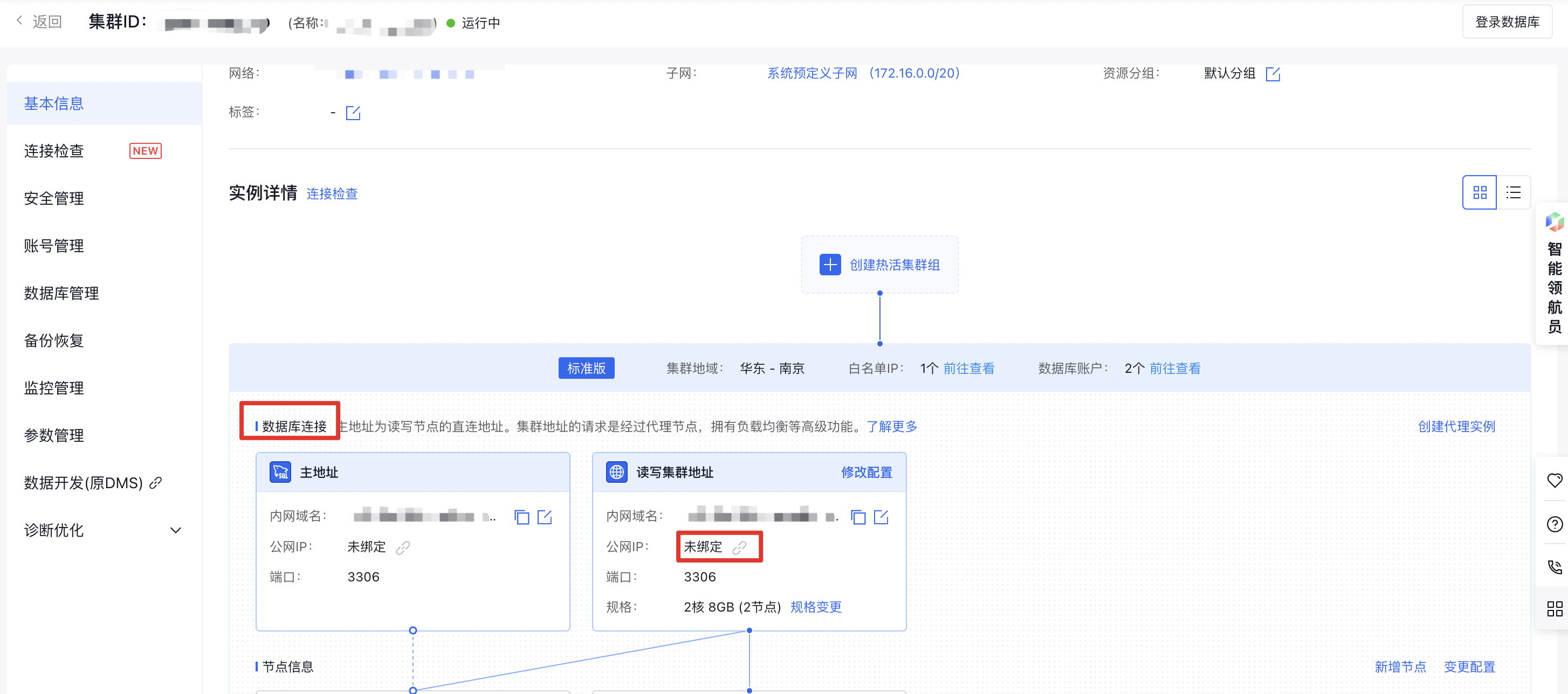Click 前往查看 next to 白名单IP

coord(968,368)
